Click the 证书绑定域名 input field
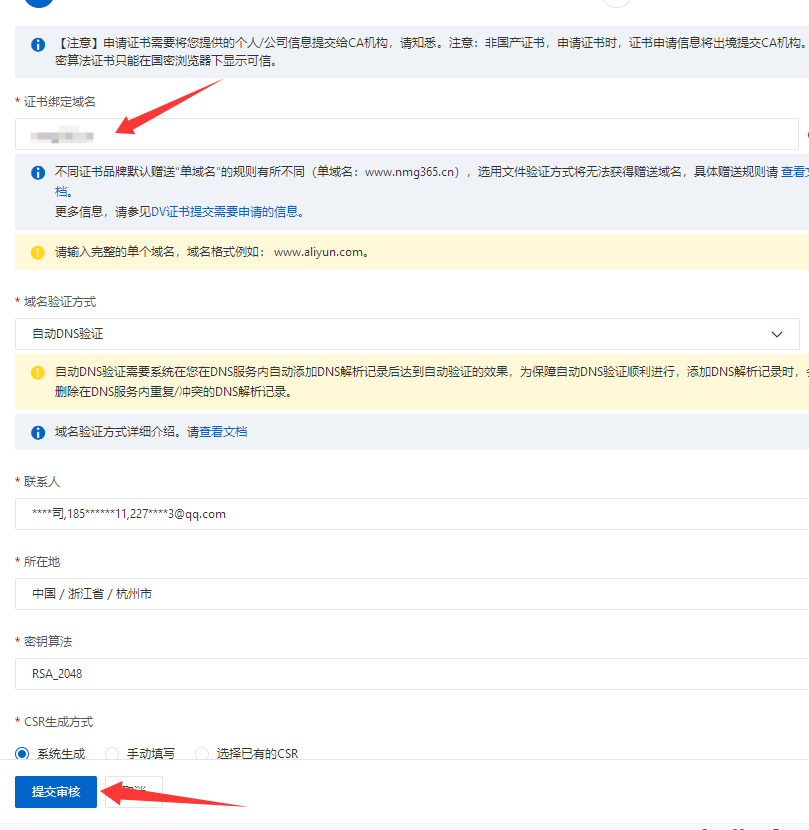The height and width of the screenshot is (830, 809). (400, 134)
